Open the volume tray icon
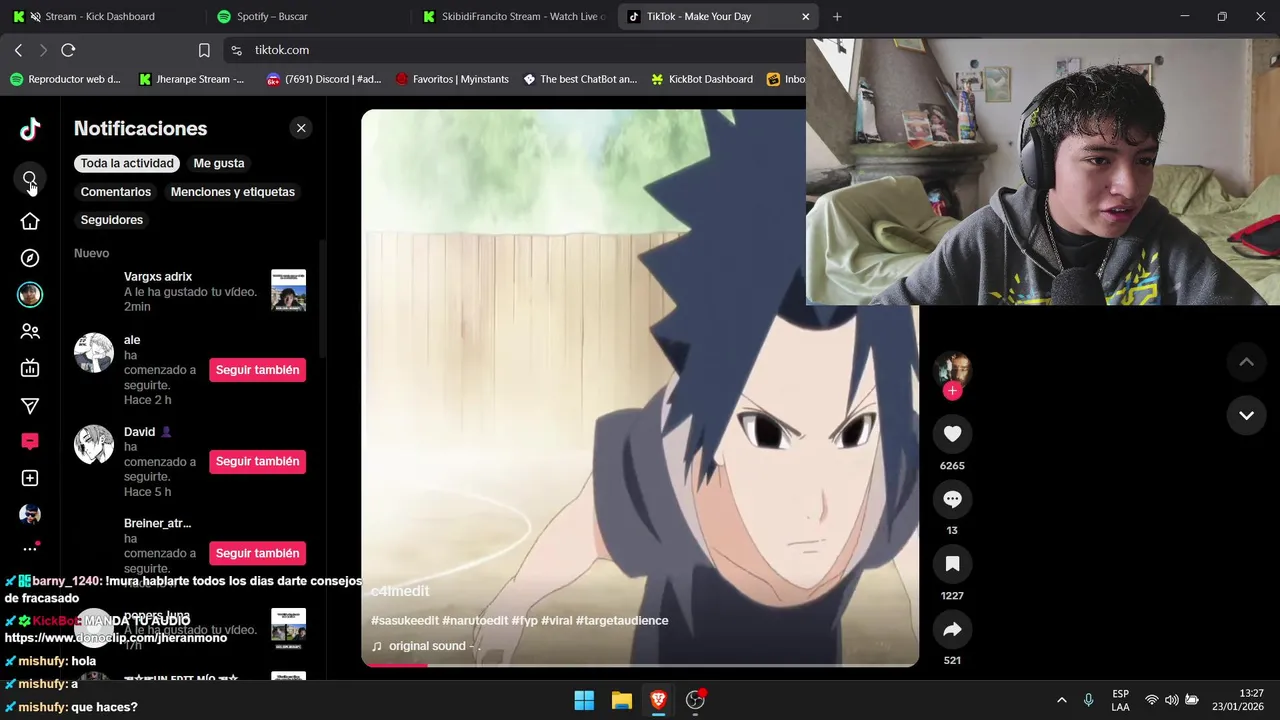 click(x=1171, y=700)
